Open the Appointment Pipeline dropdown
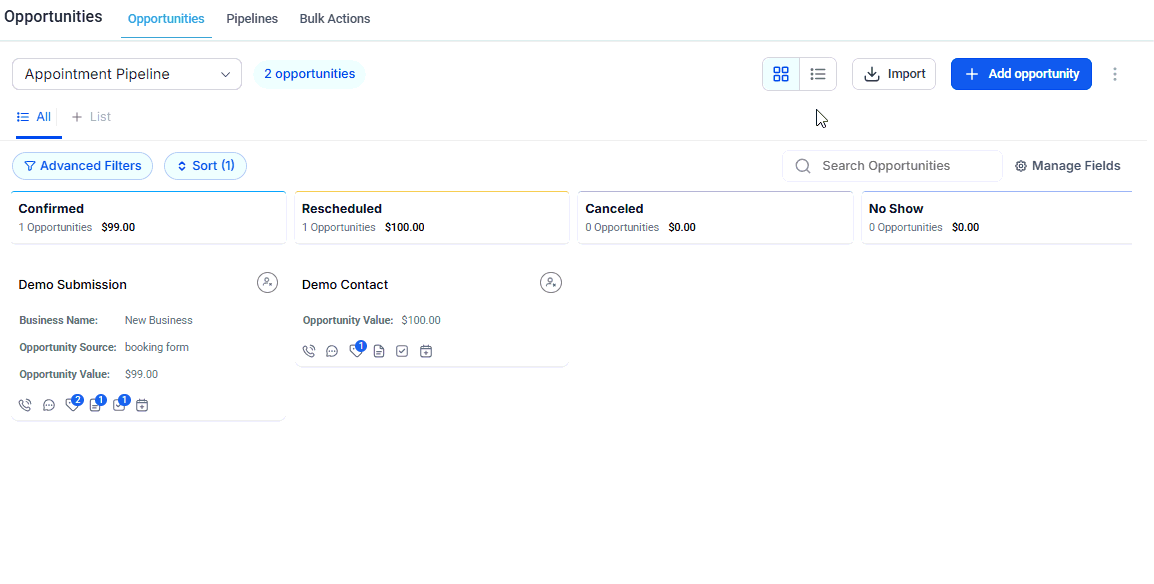 coord(126,73)
